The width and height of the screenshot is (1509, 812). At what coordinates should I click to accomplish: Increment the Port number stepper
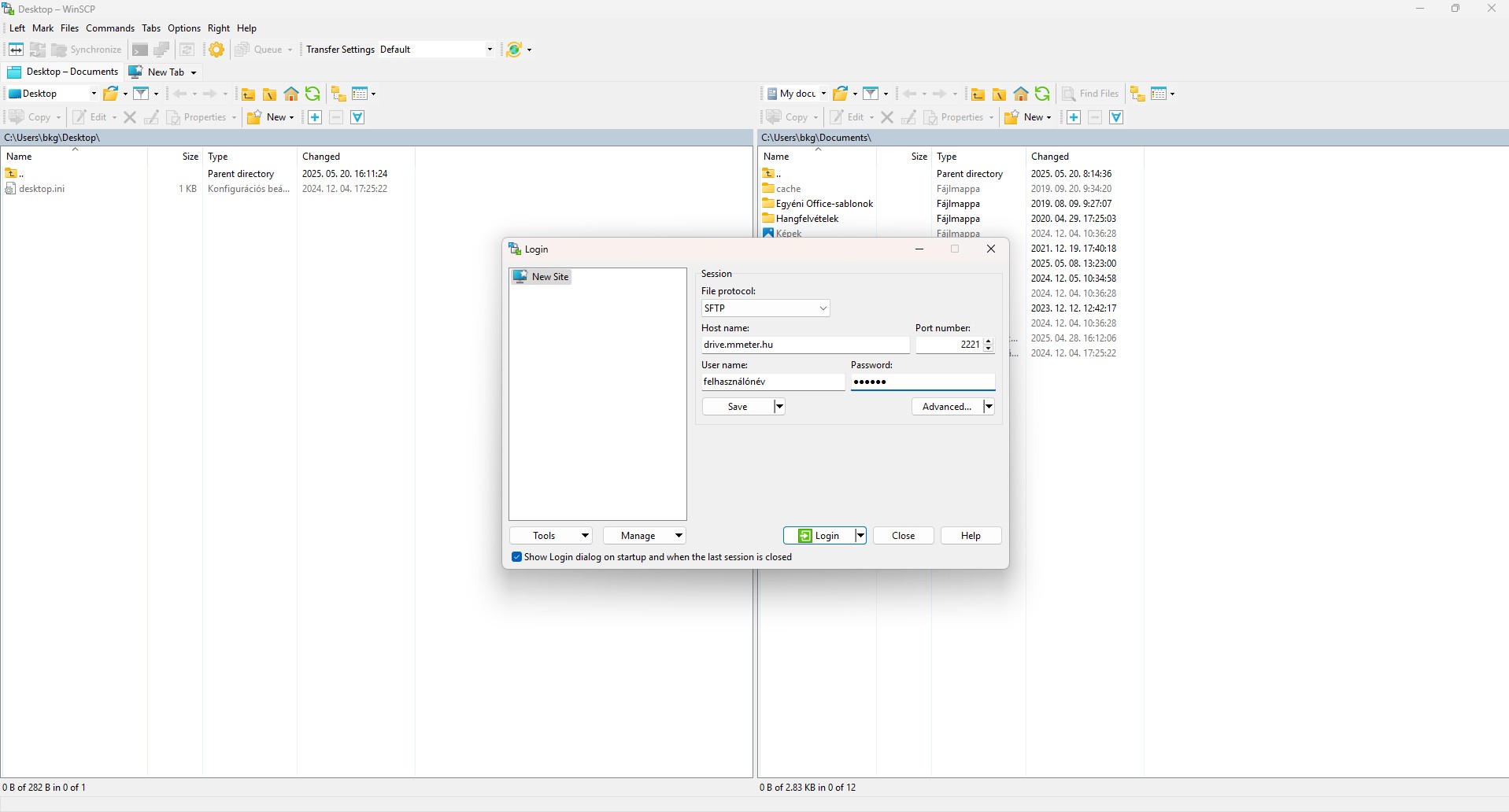point(989,341)
